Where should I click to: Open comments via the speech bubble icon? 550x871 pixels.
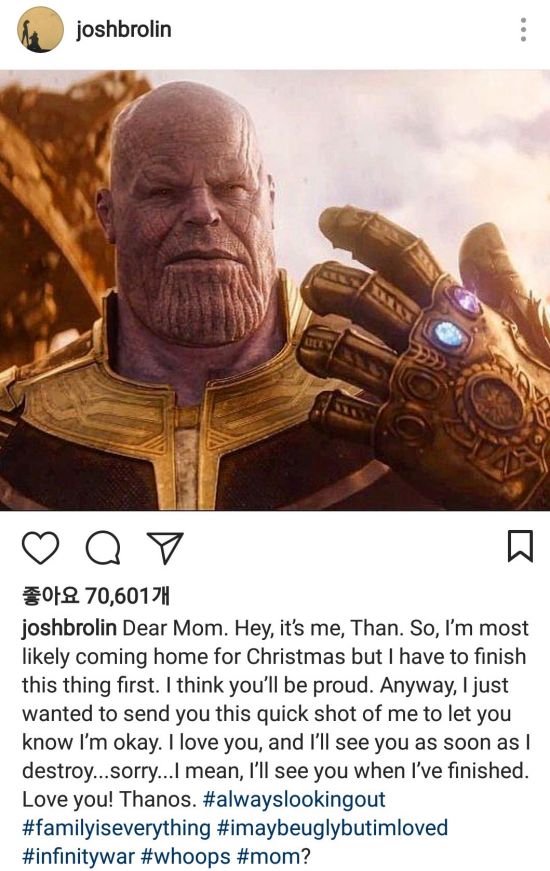click(x=103, y=548)
